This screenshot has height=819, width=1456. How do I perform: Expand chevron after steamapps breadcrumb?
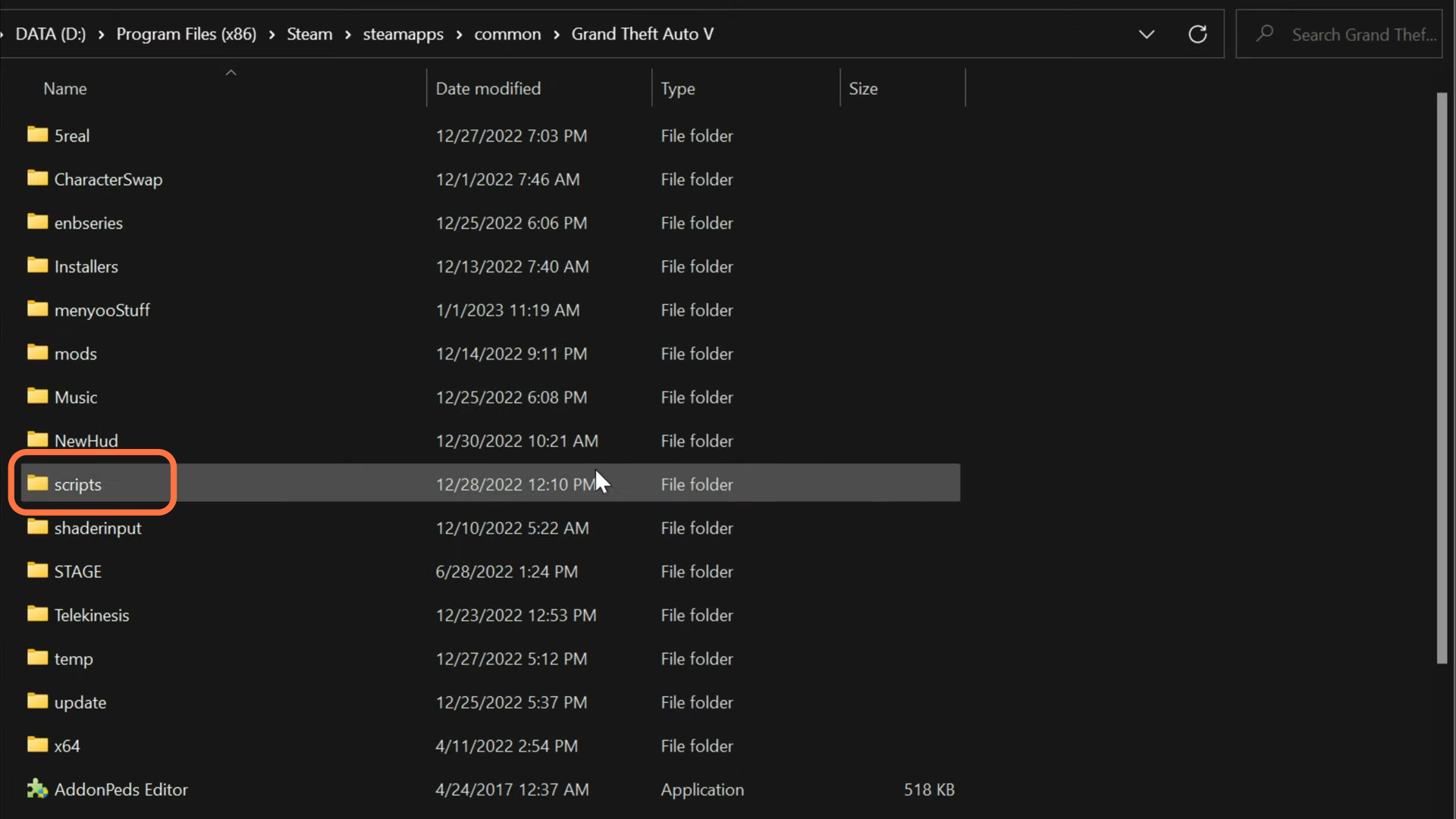pos(459,35)
